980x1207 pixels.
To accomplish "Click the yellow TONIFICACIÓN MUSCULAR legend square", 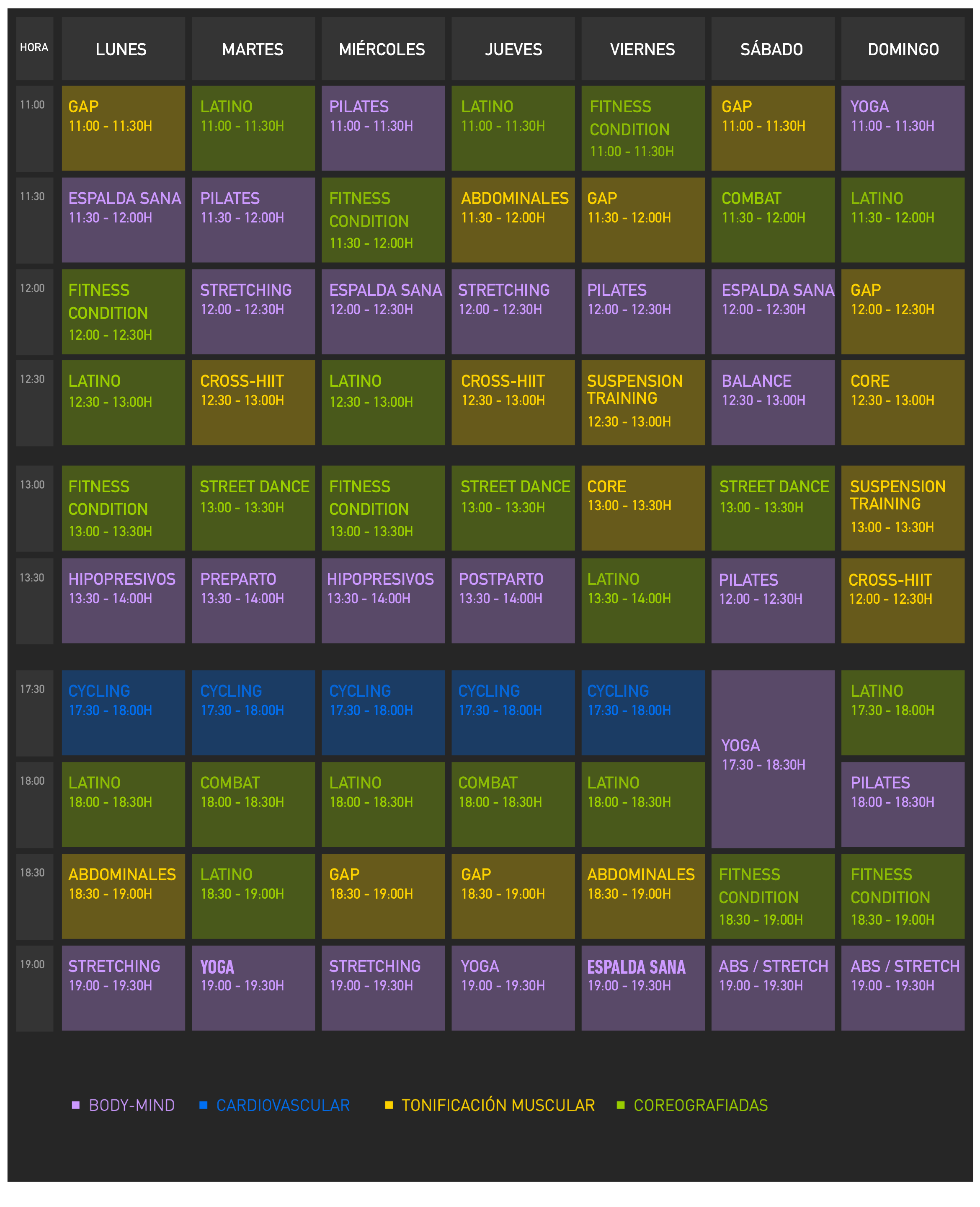I will pyautogui.click(x=388, y=1105).
